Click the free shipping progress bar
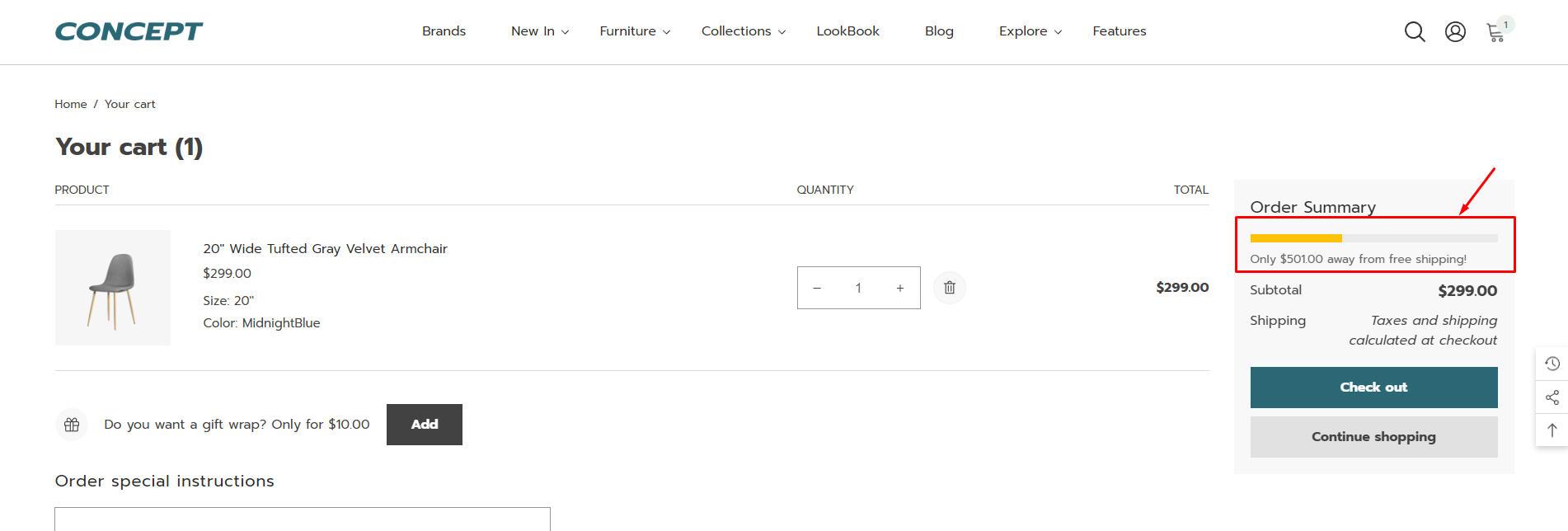This screenshot has width=1568, height=531. click(1373, 238)
